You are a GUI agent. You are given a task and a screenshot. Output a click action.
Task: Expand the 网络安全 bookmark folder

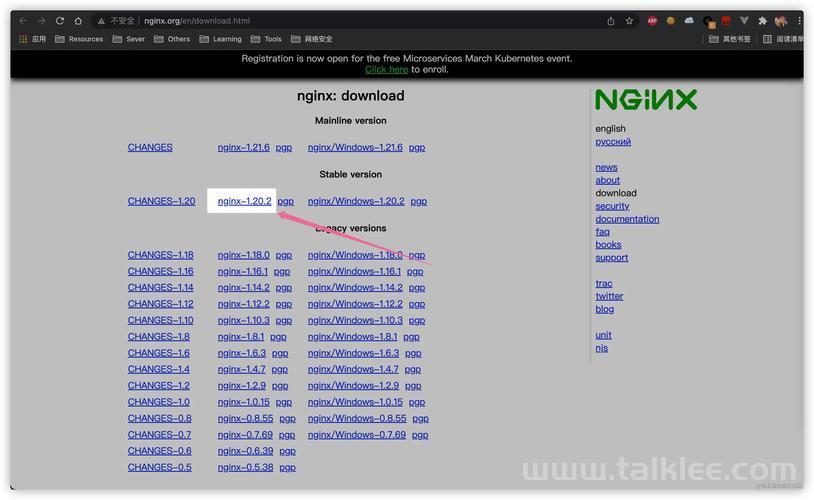(311, 39)
